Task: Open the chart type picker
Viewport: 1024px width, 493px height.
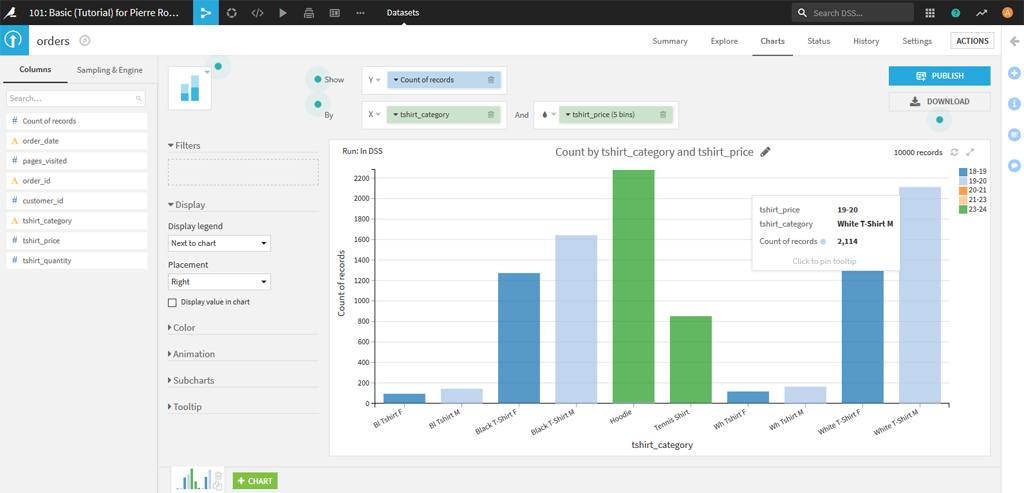Action: (x=190, y=87)
